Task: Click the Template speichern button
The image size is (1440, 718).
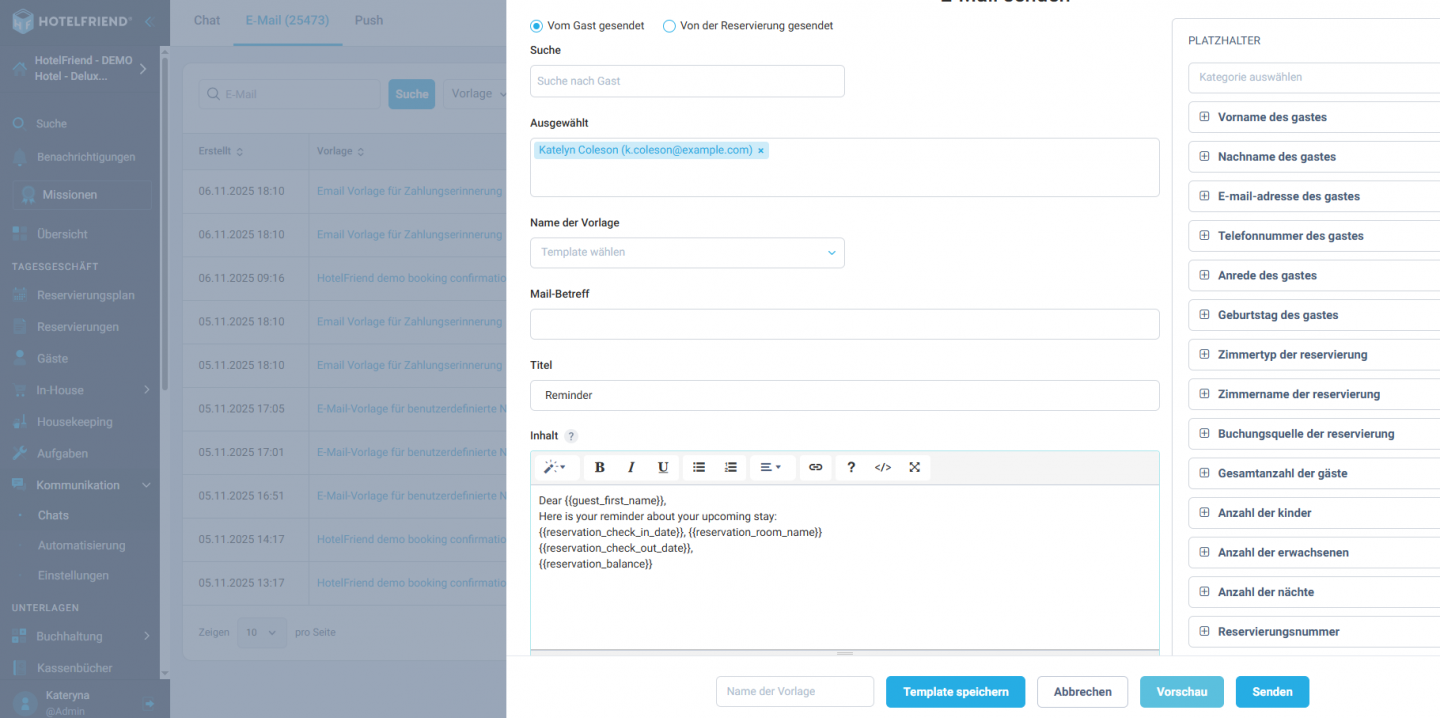Action: (x=955, y=691)
